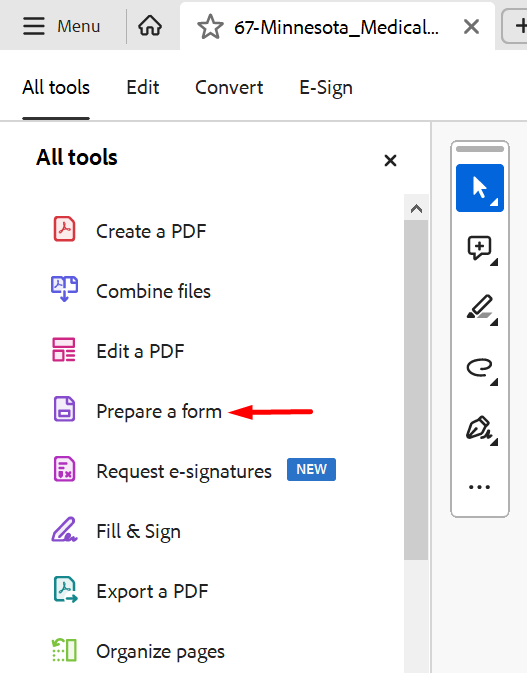The height and width of the screenshot is (673, 527).
Task: Close the All tools panel
Action: [390, 161]
